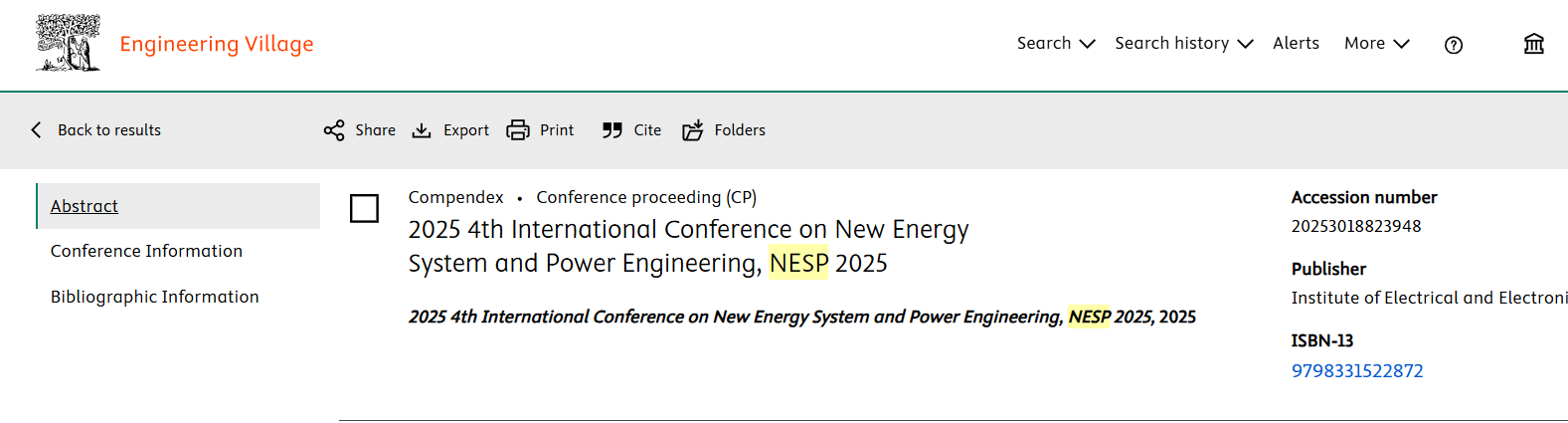Click the Engineering Village home link

[x=217, y=44]
